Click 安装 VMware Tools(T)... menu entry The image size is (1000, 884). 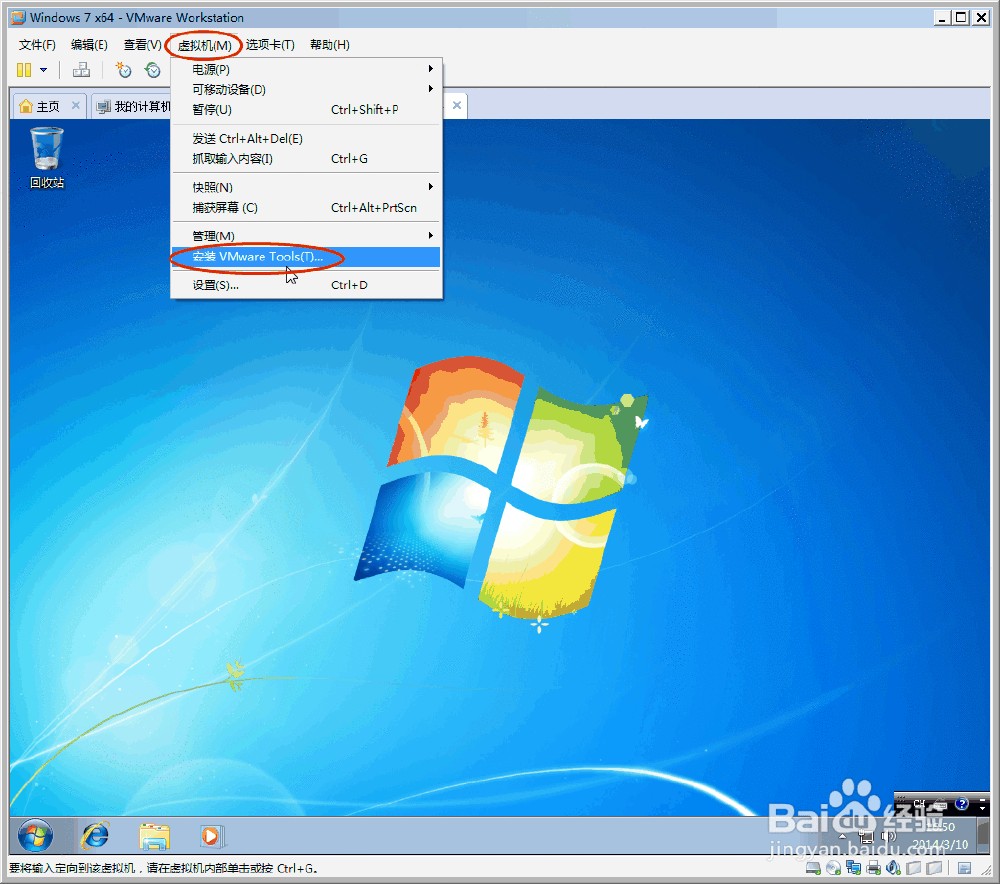point(306,256)
